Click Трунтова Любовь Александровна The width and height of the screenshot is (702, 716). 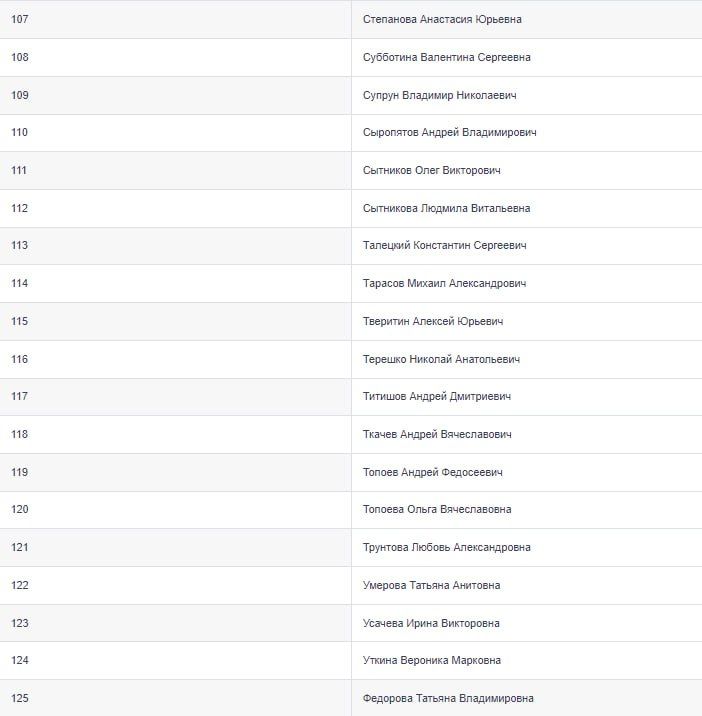pyautogui.click(x=447, y=547)
